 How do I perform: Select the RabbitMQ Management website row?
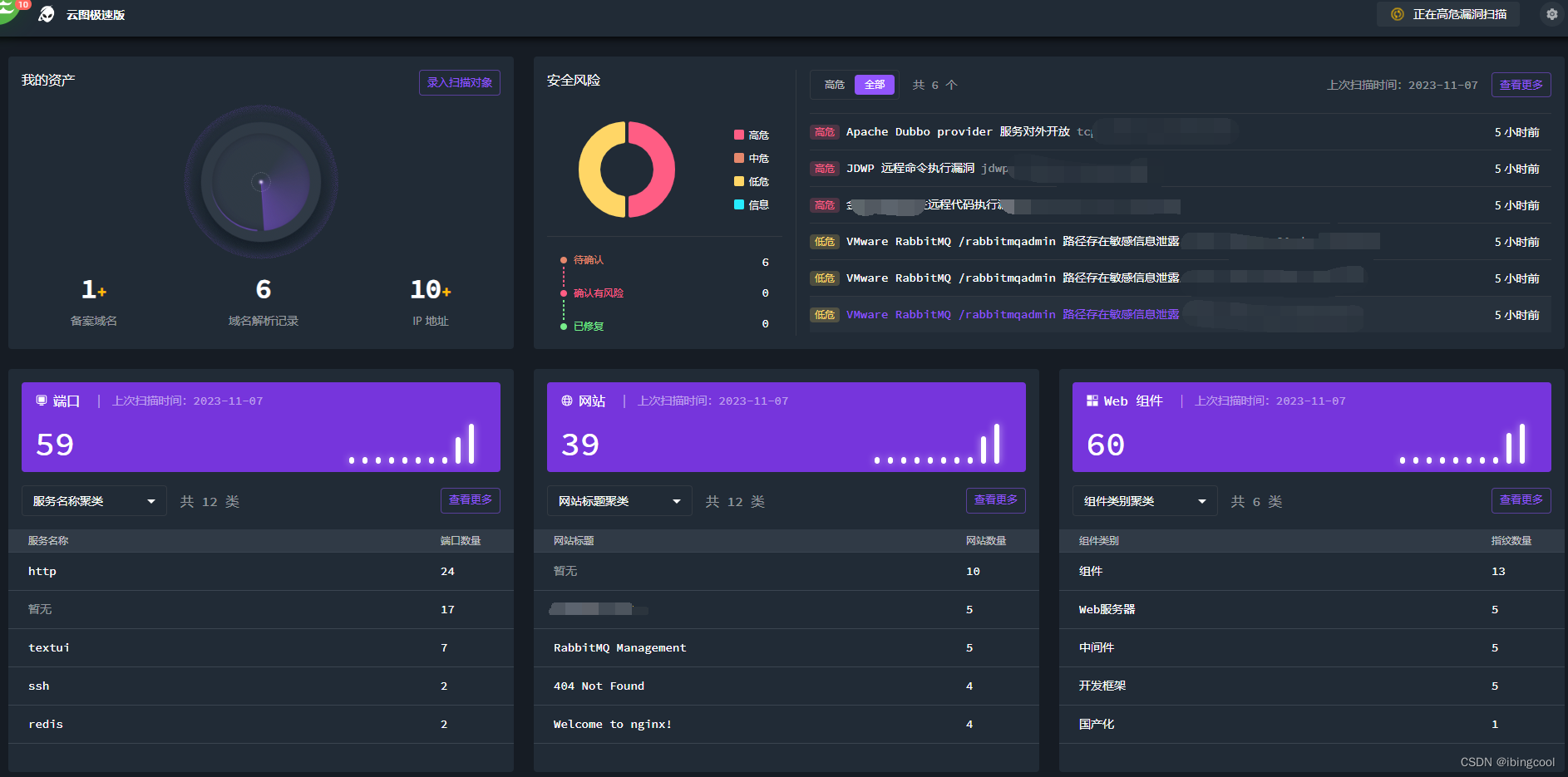786,648
